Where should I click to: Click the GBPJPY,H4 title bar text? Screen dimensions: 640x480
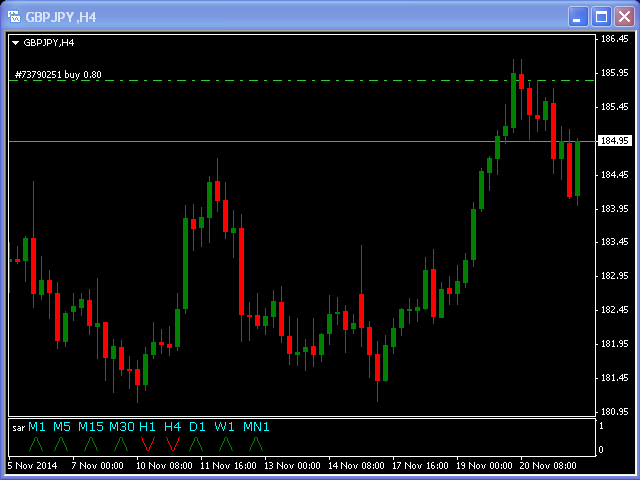click(61, 17)
